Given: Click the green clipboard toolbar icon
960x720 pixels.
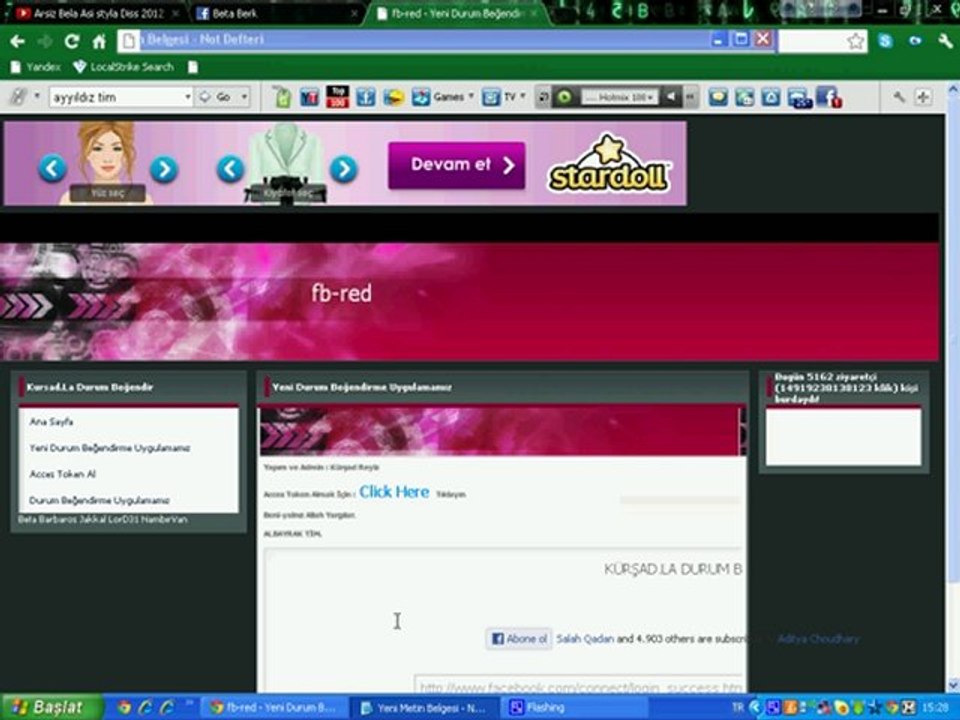Looking at the screenshot, I should click(282, 97).
